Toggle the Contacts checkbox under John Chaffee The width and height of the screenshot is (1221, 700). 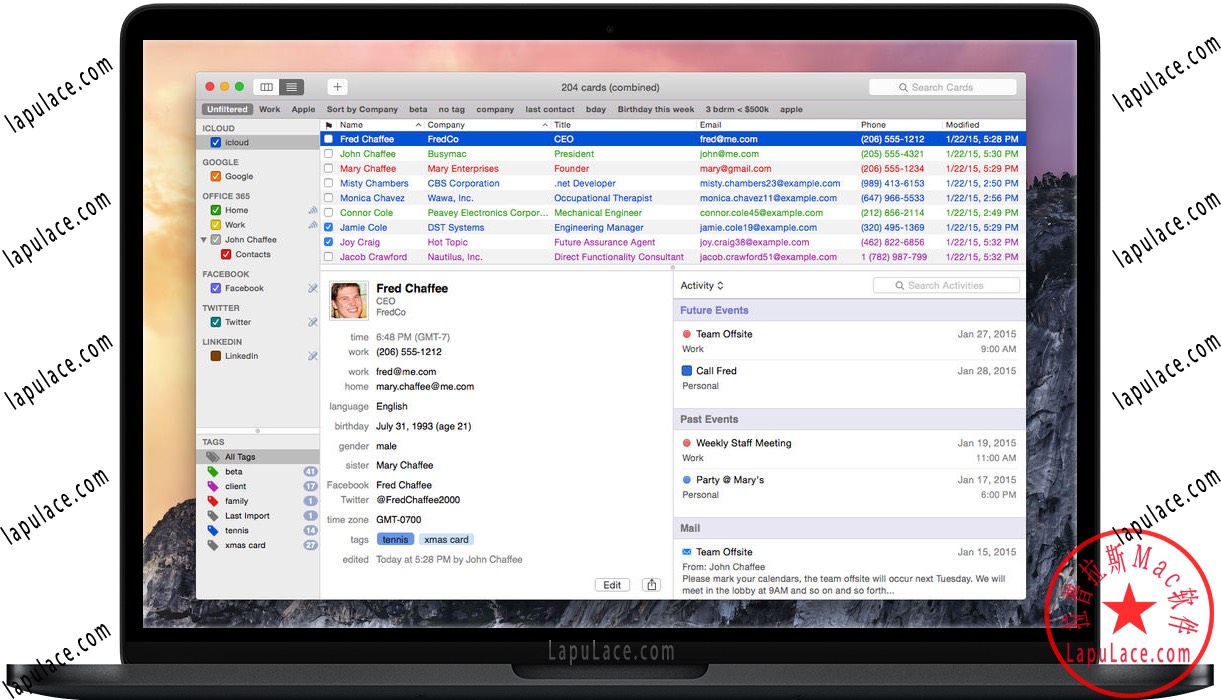(226, 255)
